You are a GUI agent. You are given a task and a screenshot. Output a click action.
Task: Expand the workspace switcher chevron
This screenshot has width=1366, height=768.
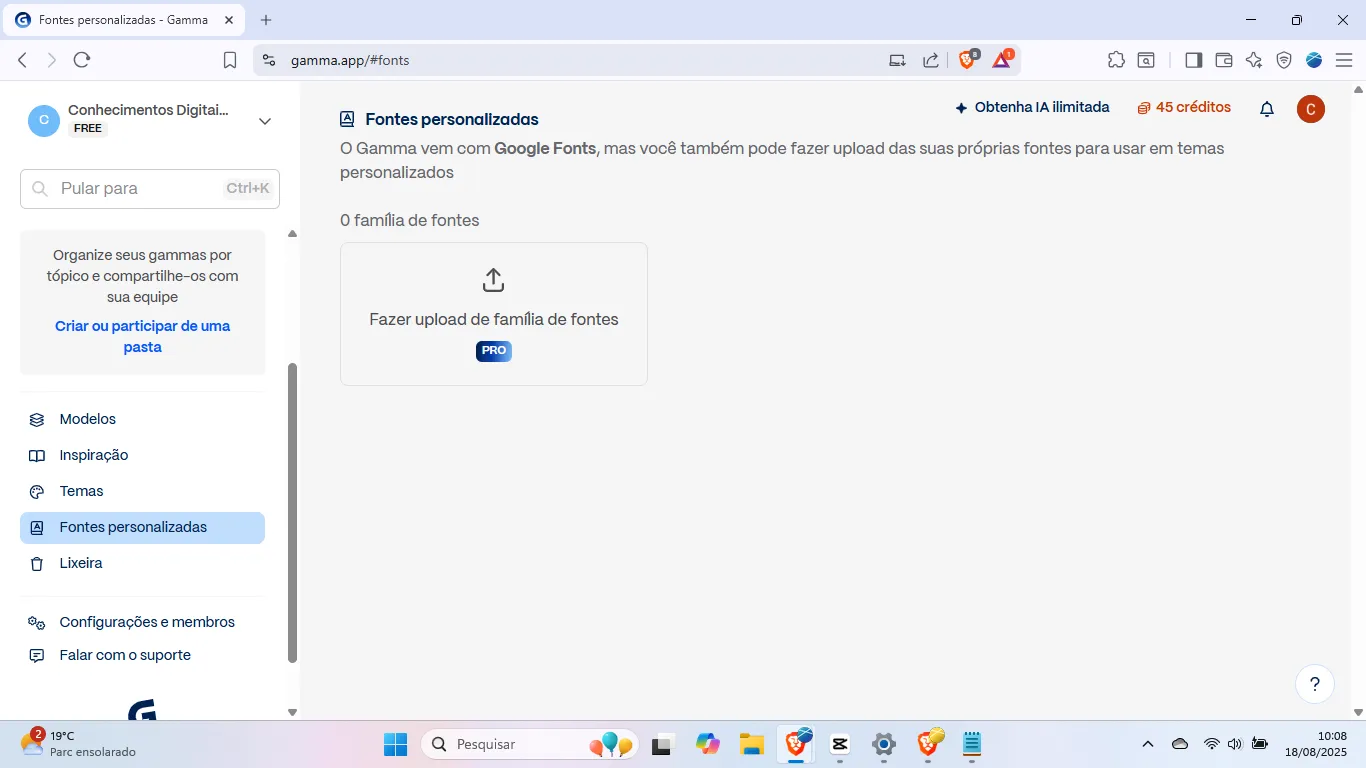pos(265,121)
